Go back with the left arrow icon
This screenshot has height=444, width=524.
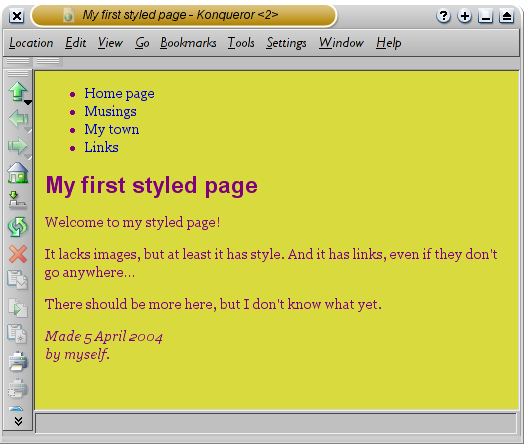coord(17,118)
